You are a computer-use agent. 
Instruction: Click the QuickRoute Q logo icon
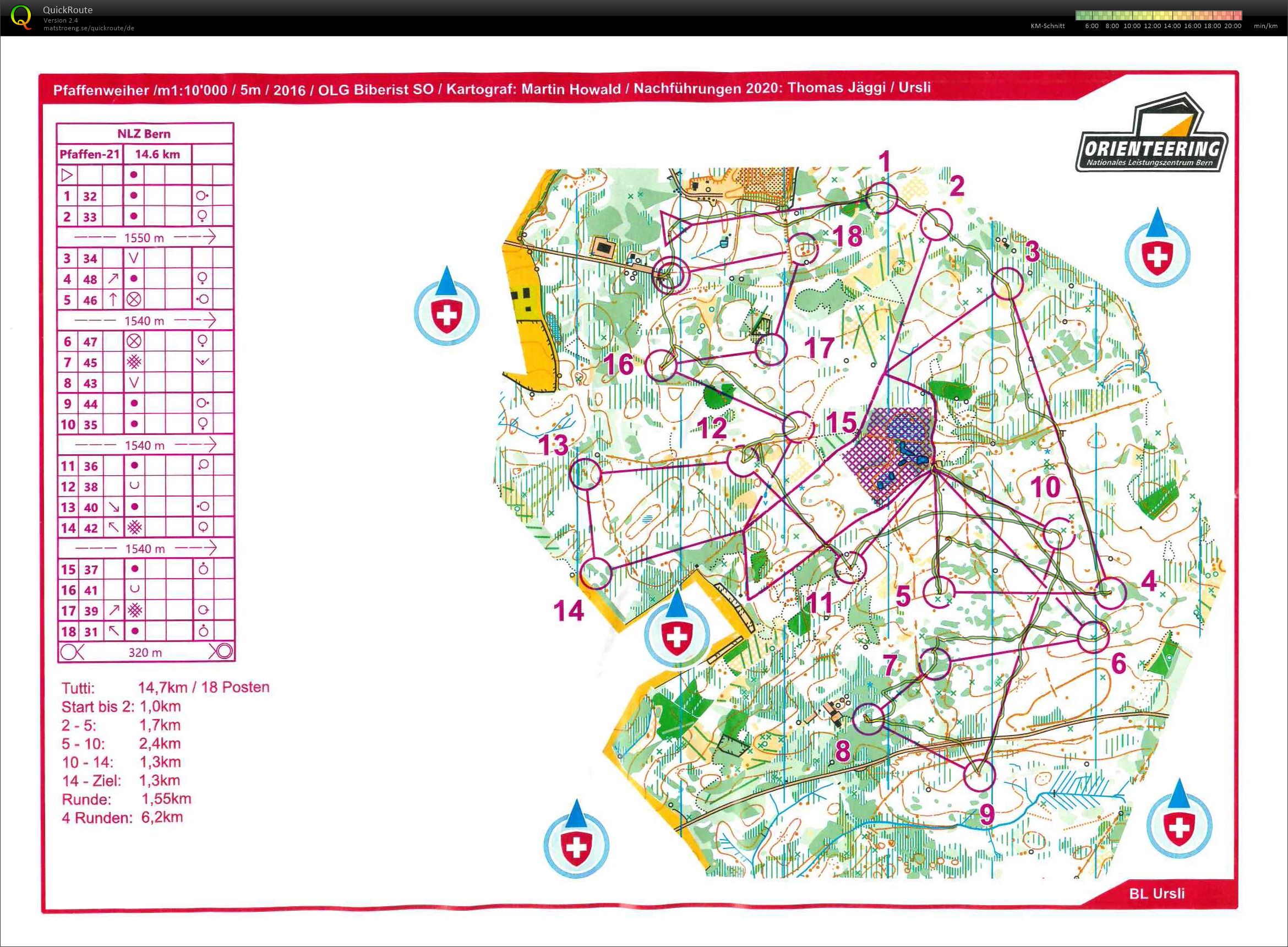(x=22, y=18)
